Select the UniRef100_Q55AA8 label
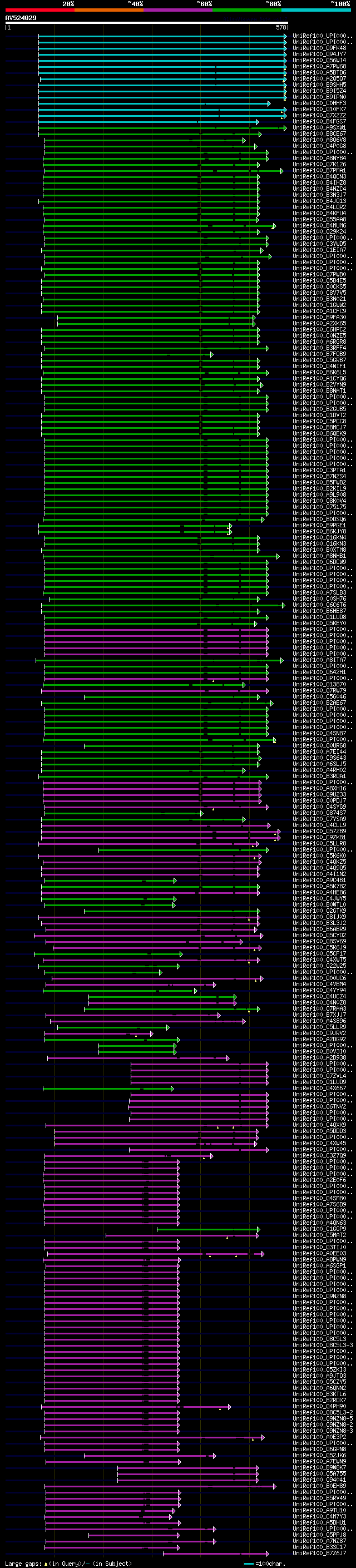Screen dimensions: 356x1568 coord(319,219)
